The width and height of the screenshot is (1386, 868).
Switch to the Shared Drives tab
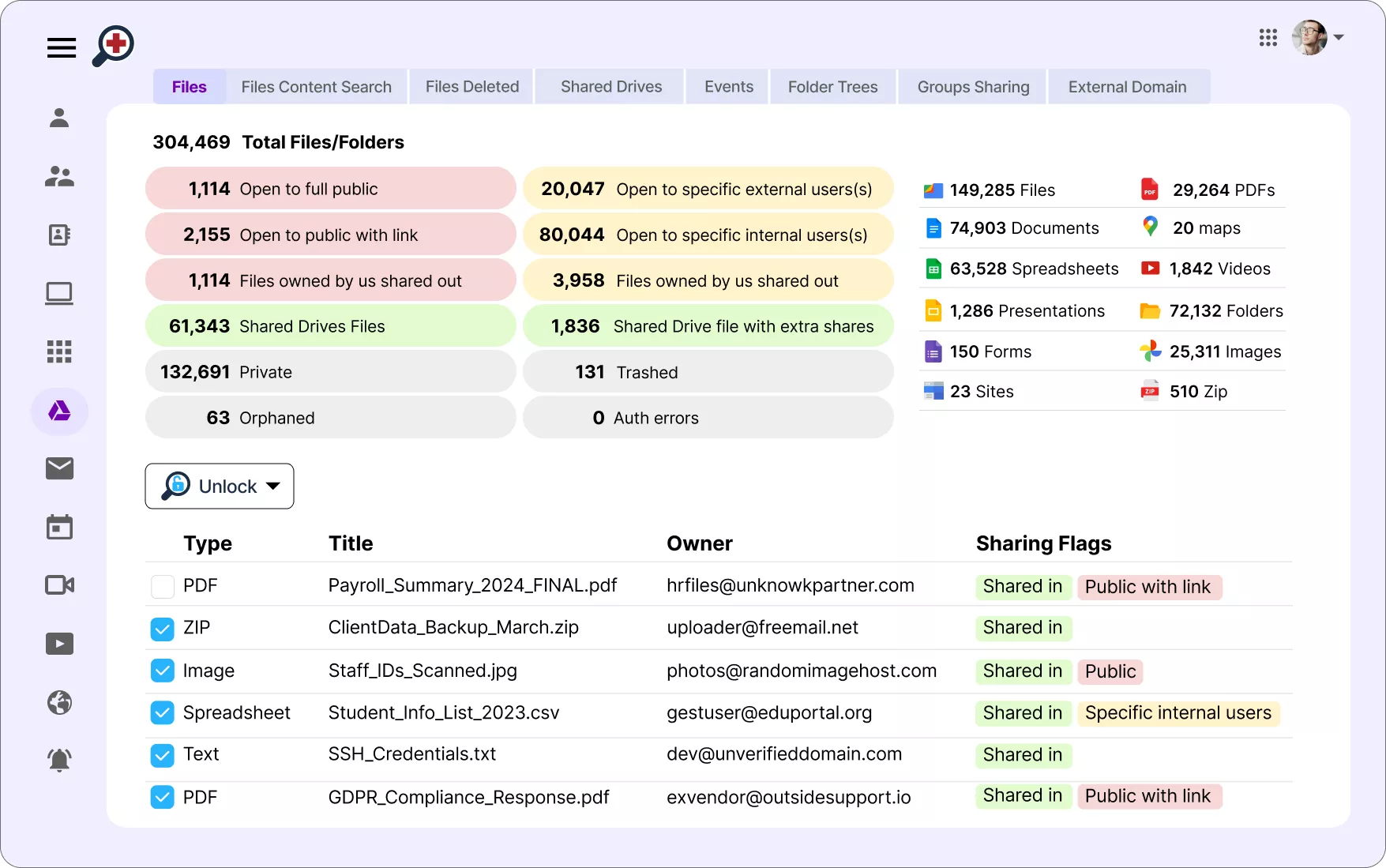[x=610, y=86]
